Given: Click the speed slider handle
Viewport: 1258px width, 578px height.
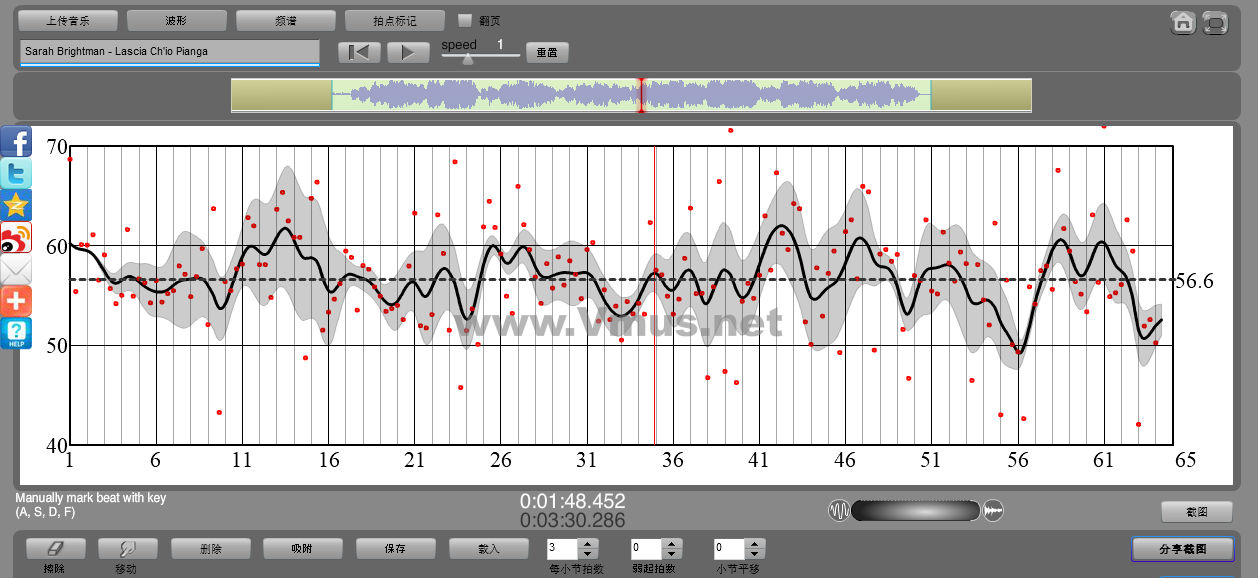Looking at the screenshot, I should [x=467, y=58].
